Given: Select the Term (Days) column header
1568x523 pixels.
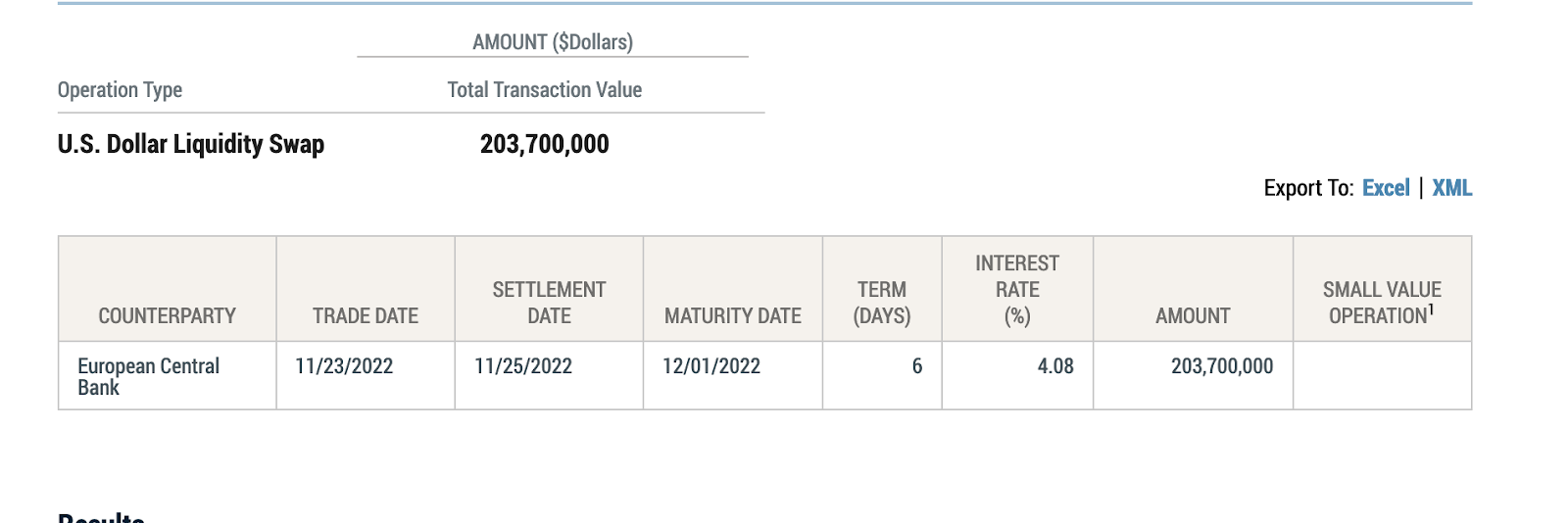Looking at the screenshot, I should tap(882, 303).
